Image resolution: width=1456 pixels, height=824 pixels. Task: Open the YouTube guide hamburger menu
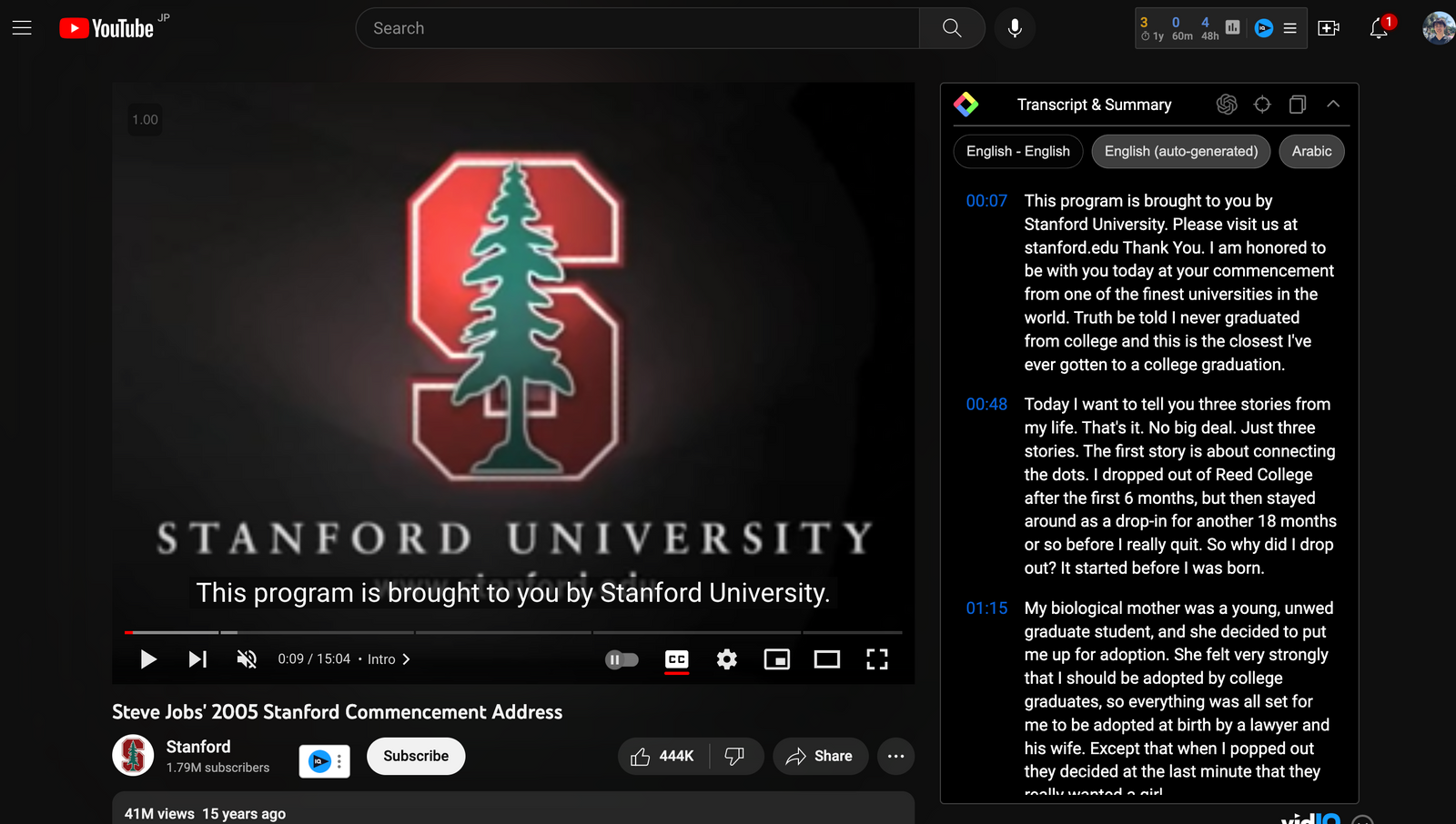tap(22, 28)
